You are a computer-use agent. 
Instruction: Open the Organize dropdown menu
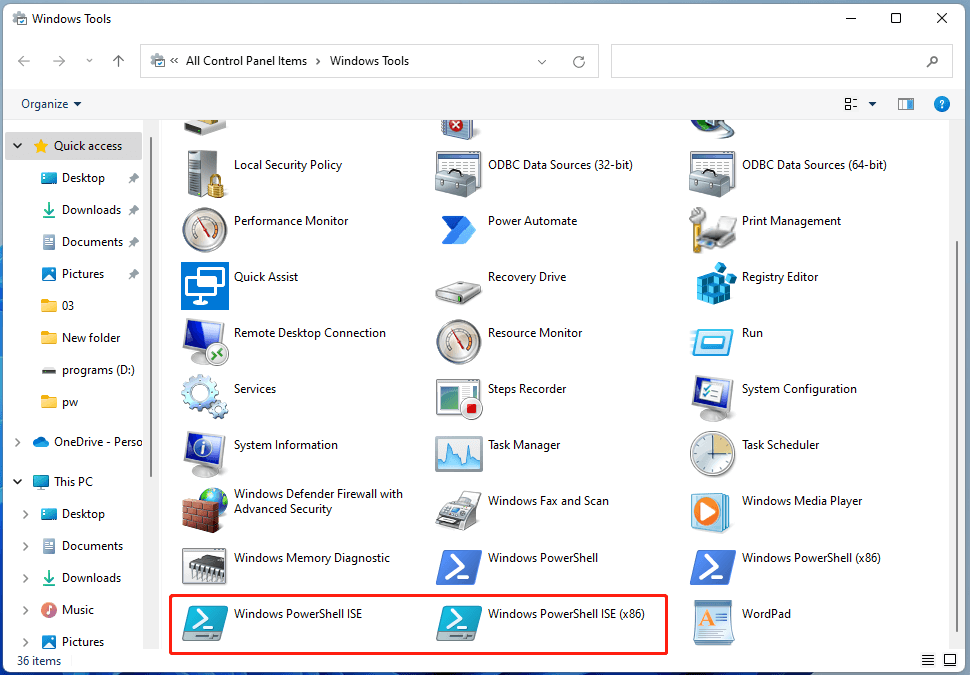point(51,104)
